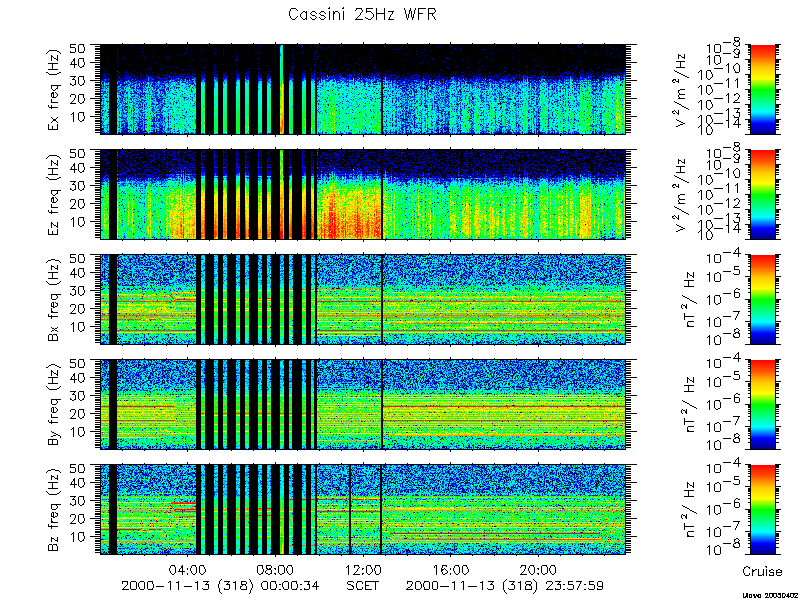Select the Bz frequency spectrogram panel

pyautogui.click(x=363, y=510)
